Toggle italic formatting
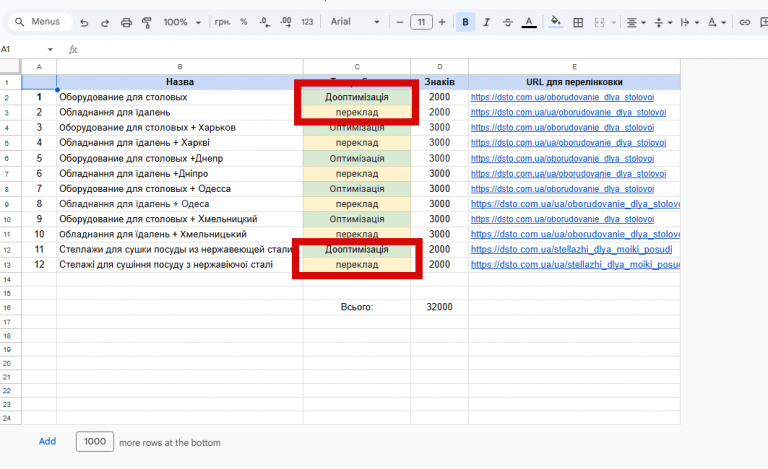Screen dimensions: 768x469 (x=486, y=22)
